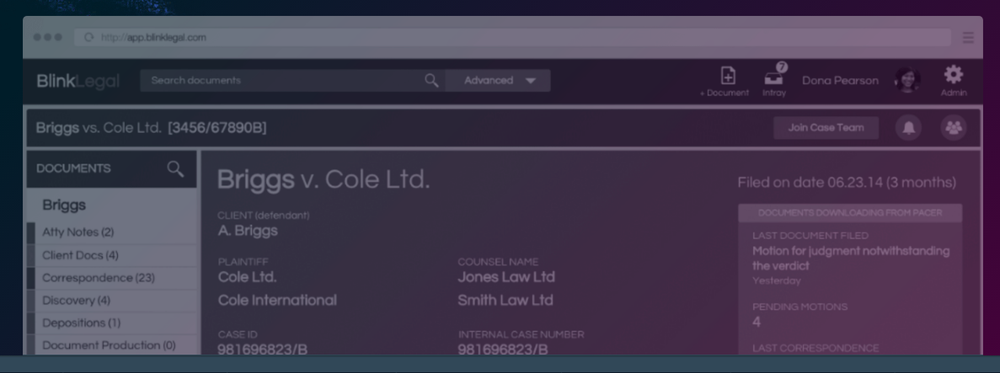Click the add Document icon
This screenshot has width=1000, height=373.
(x=727, y=76)
